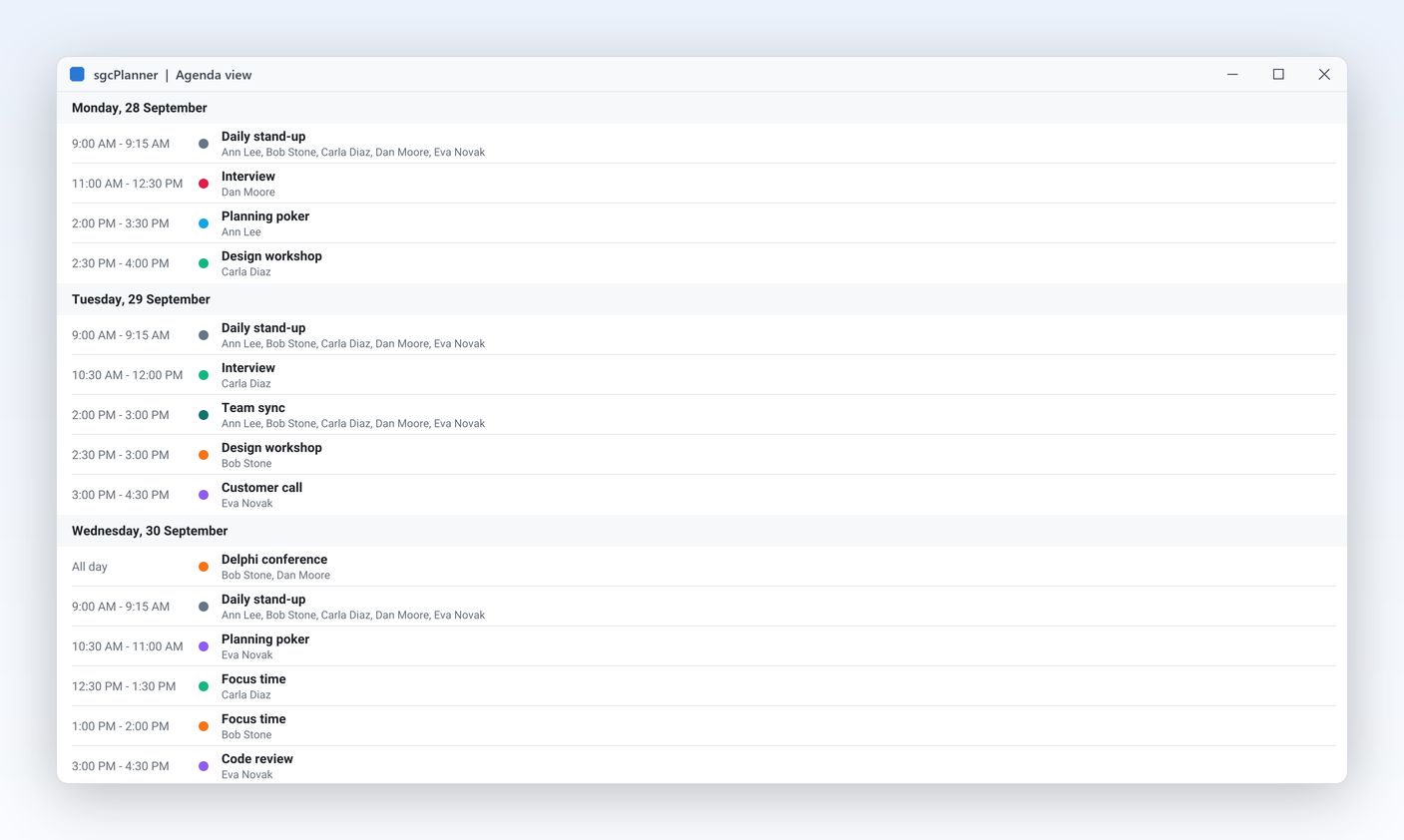Screen dimensions: 1404x840
Task: Click the green dot beside Carla Diaz's Focus time
Action: pyautogui.click(x=204, y=686)
